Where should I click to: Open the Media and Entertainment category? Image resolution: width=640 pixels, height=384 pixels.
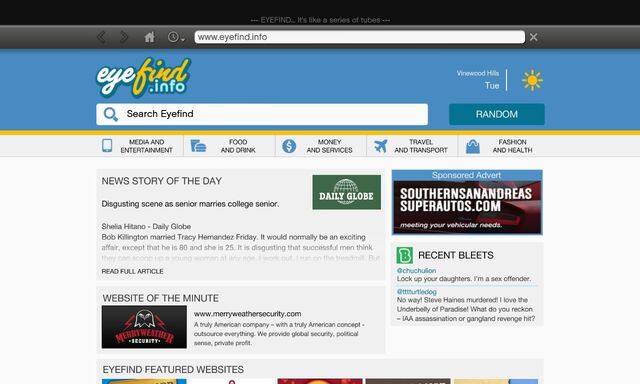click(138, 146)
